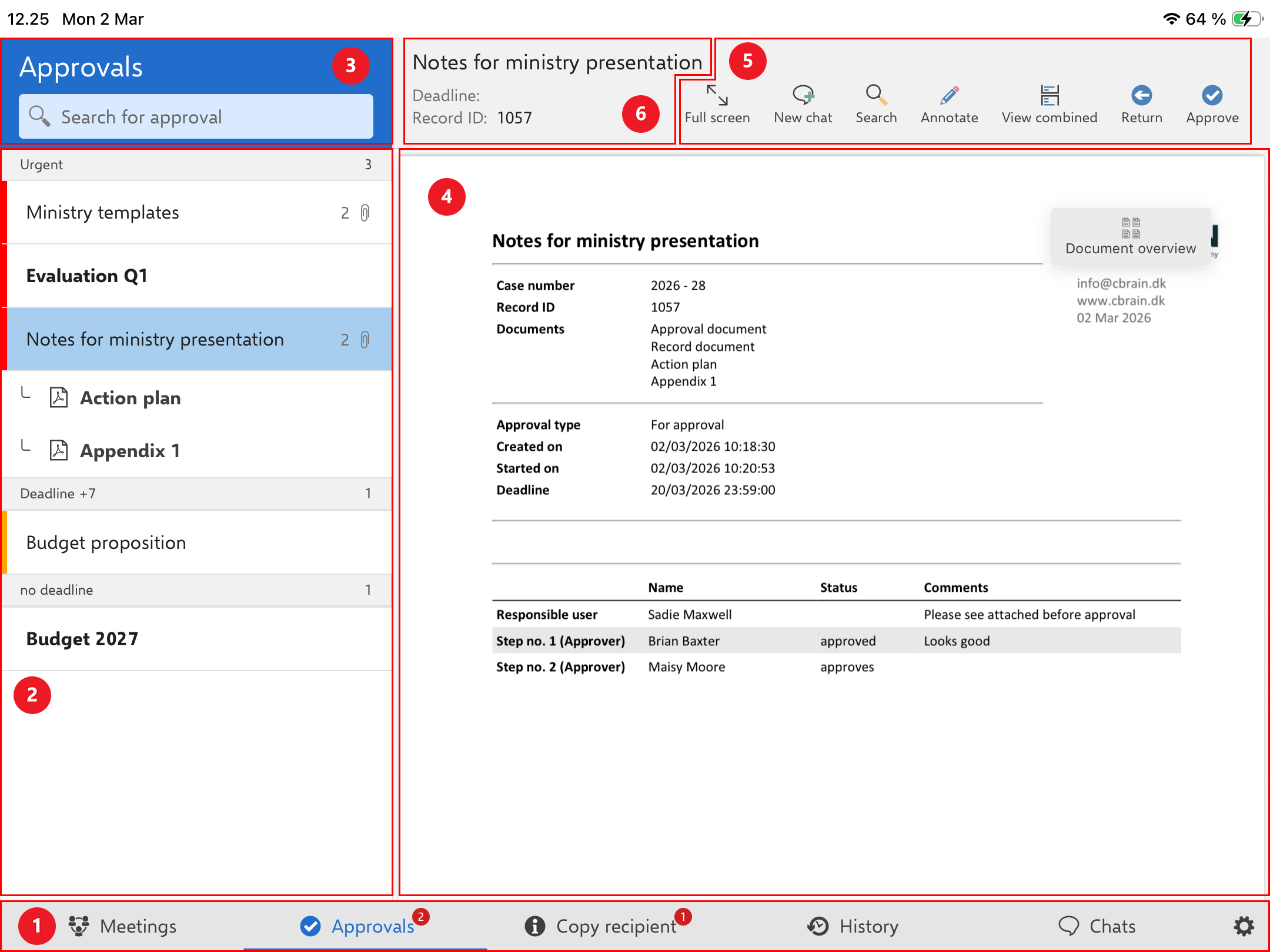This screenshot has height=952, width=1270.
Task: Open the Appendix 1 document
Action: 196,451
